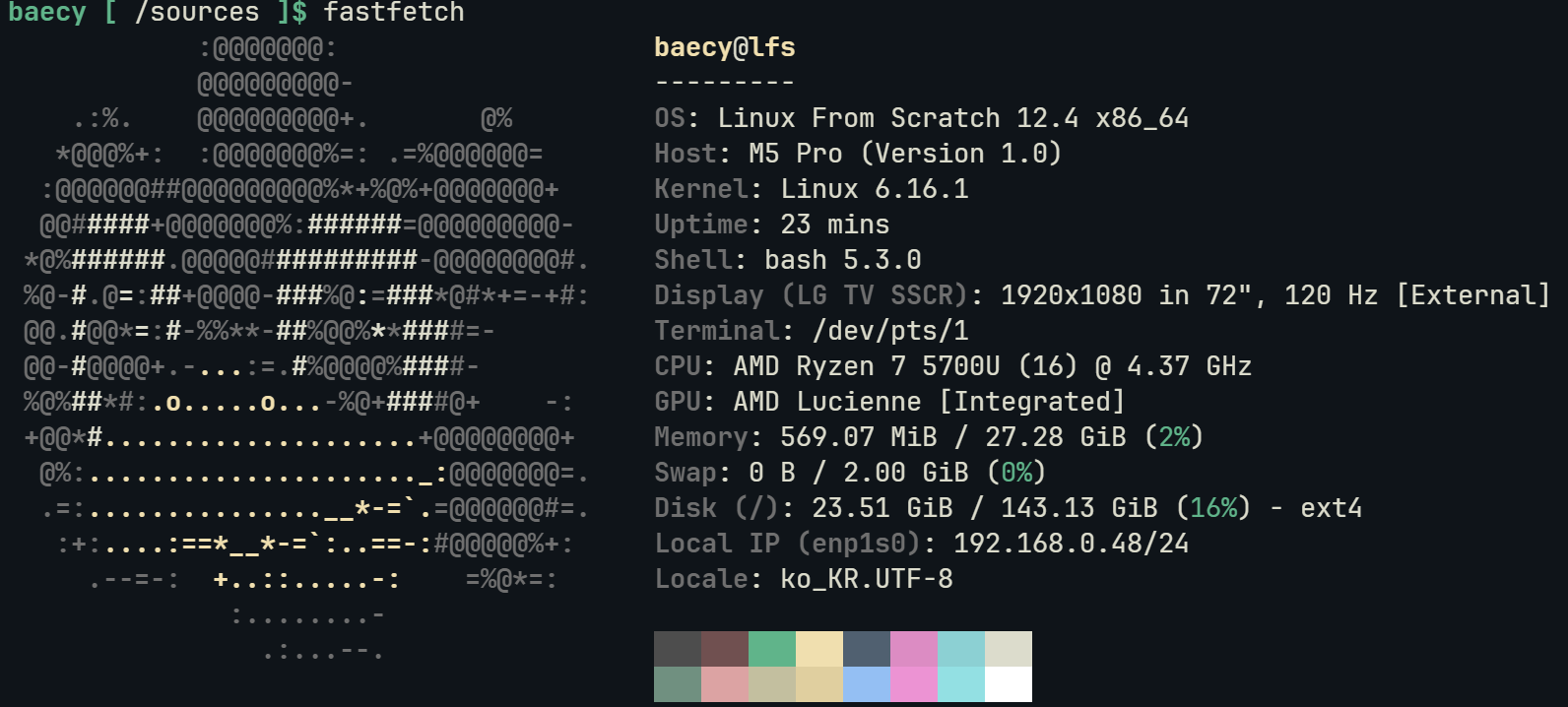Click the Locale value ko_KR.UTF-8
Viewport: 1568px width, 707px height.
866,579
